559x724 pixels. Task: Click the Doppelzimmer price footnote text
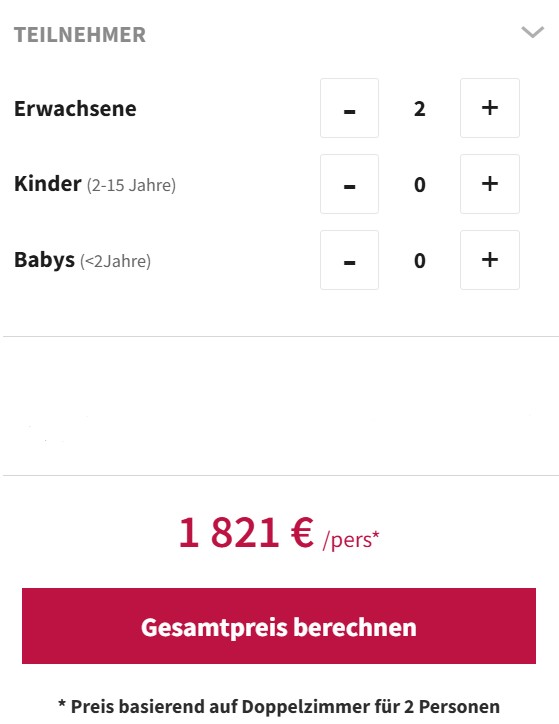pyautogui.click(x=279, y=706)
